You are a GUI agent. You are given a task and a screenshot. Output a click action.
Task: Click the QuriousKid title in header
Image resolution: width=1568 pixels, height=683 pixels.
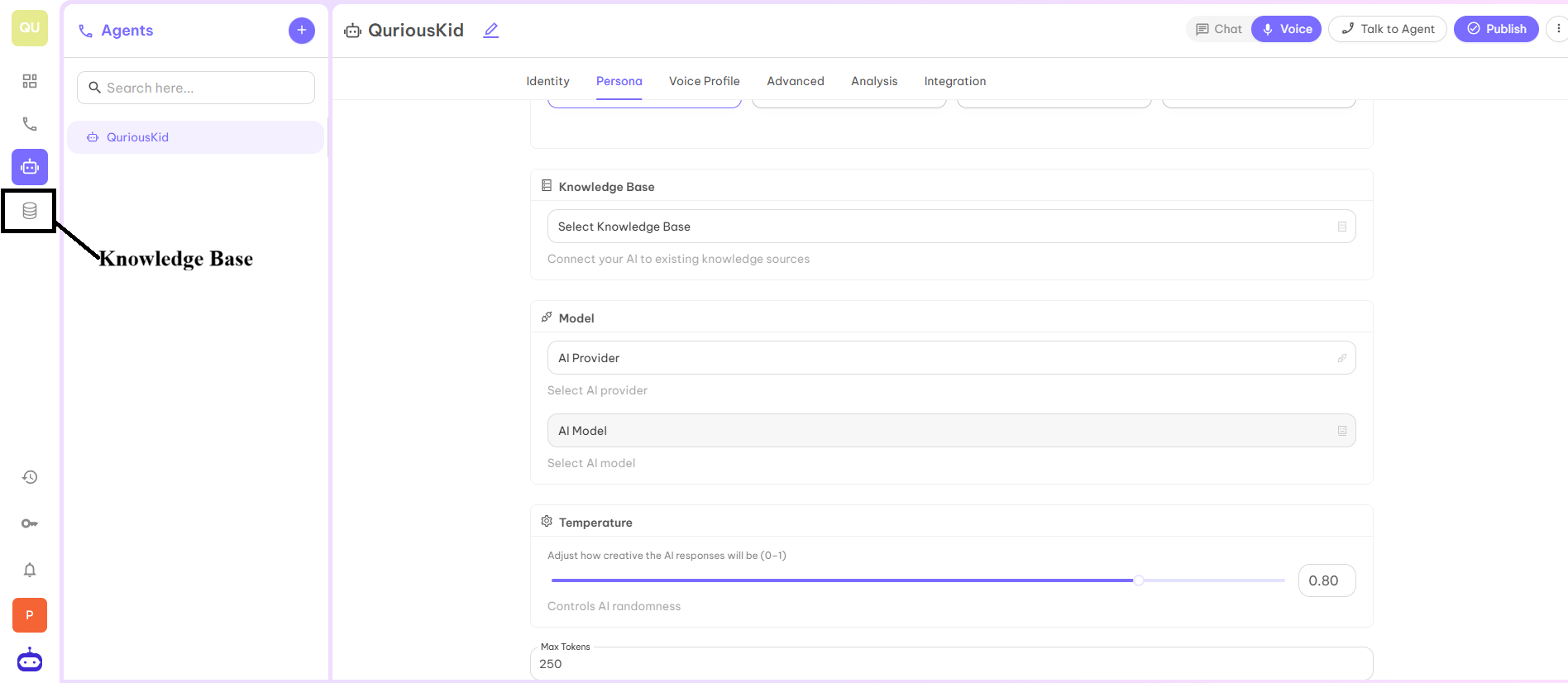(416, 31)
